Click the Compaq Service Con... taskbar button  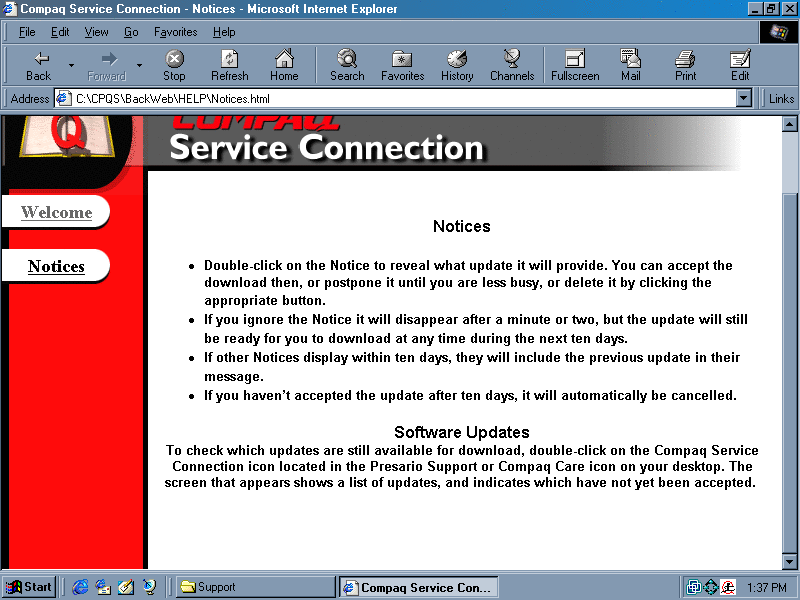[x=418, y=587]
